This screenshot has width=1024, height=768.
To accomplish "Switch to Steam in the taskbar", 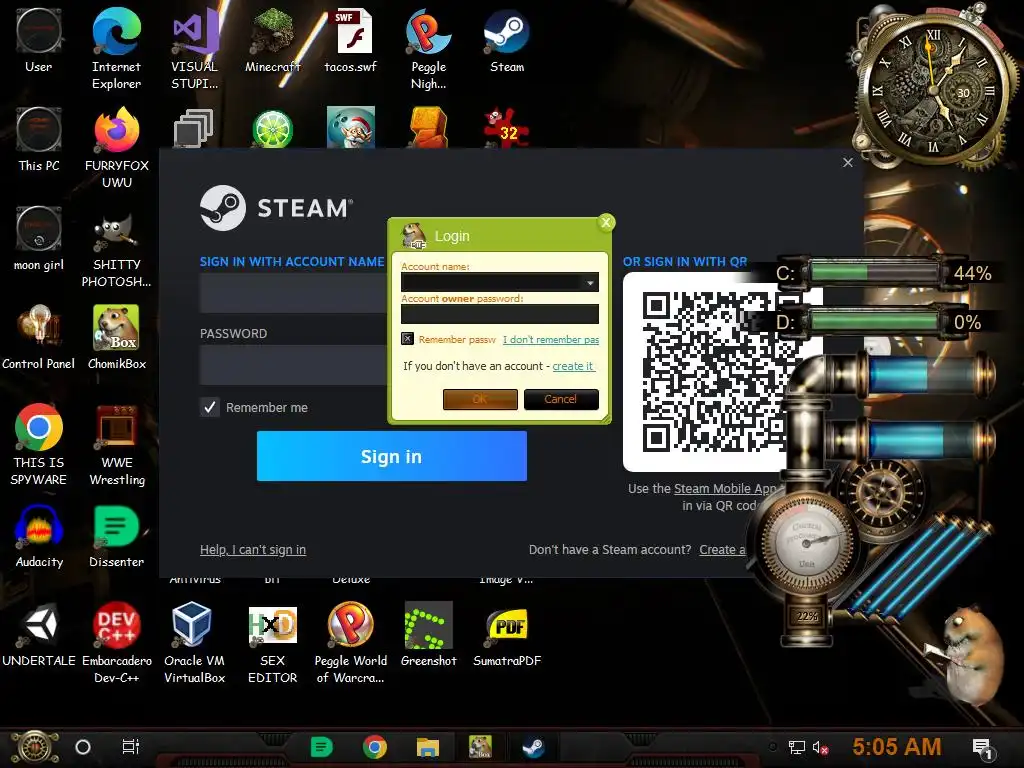I will pyautogui.click(x=534, y=747).
